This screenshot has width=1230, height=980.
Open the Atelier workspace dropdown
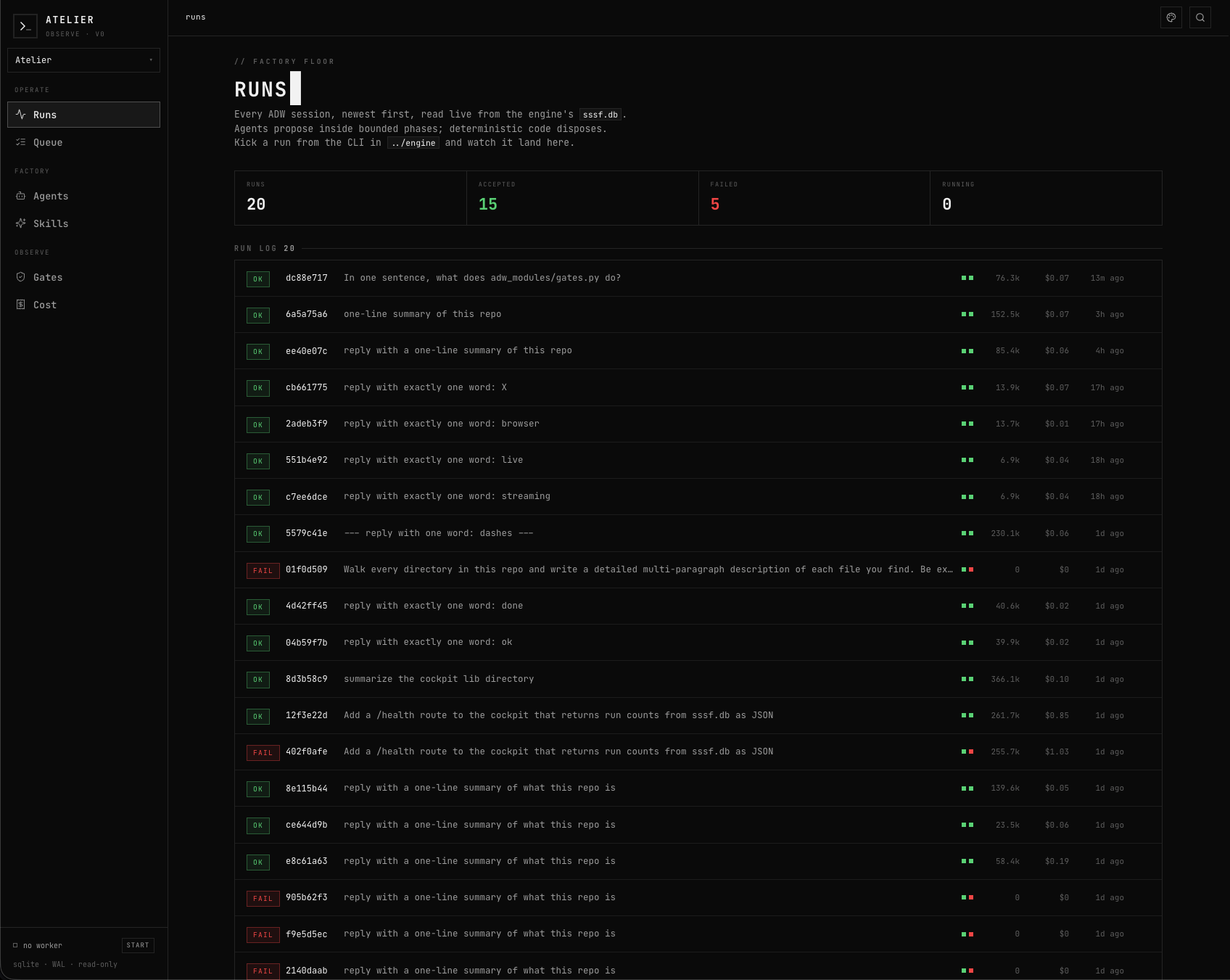point(83,60)
